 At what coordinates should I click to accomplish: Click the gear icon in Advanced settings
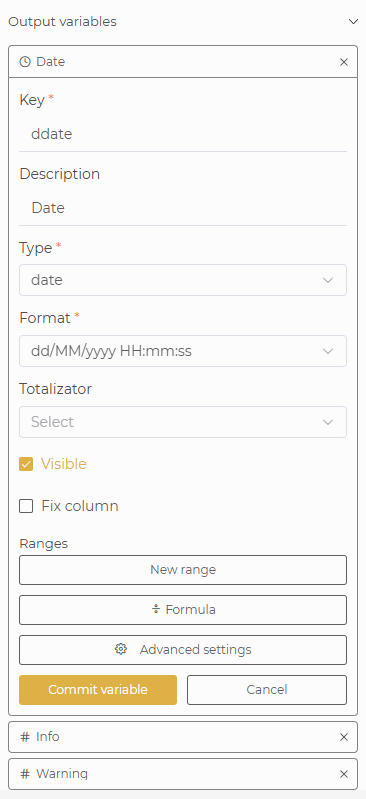[x=121, y=649]
